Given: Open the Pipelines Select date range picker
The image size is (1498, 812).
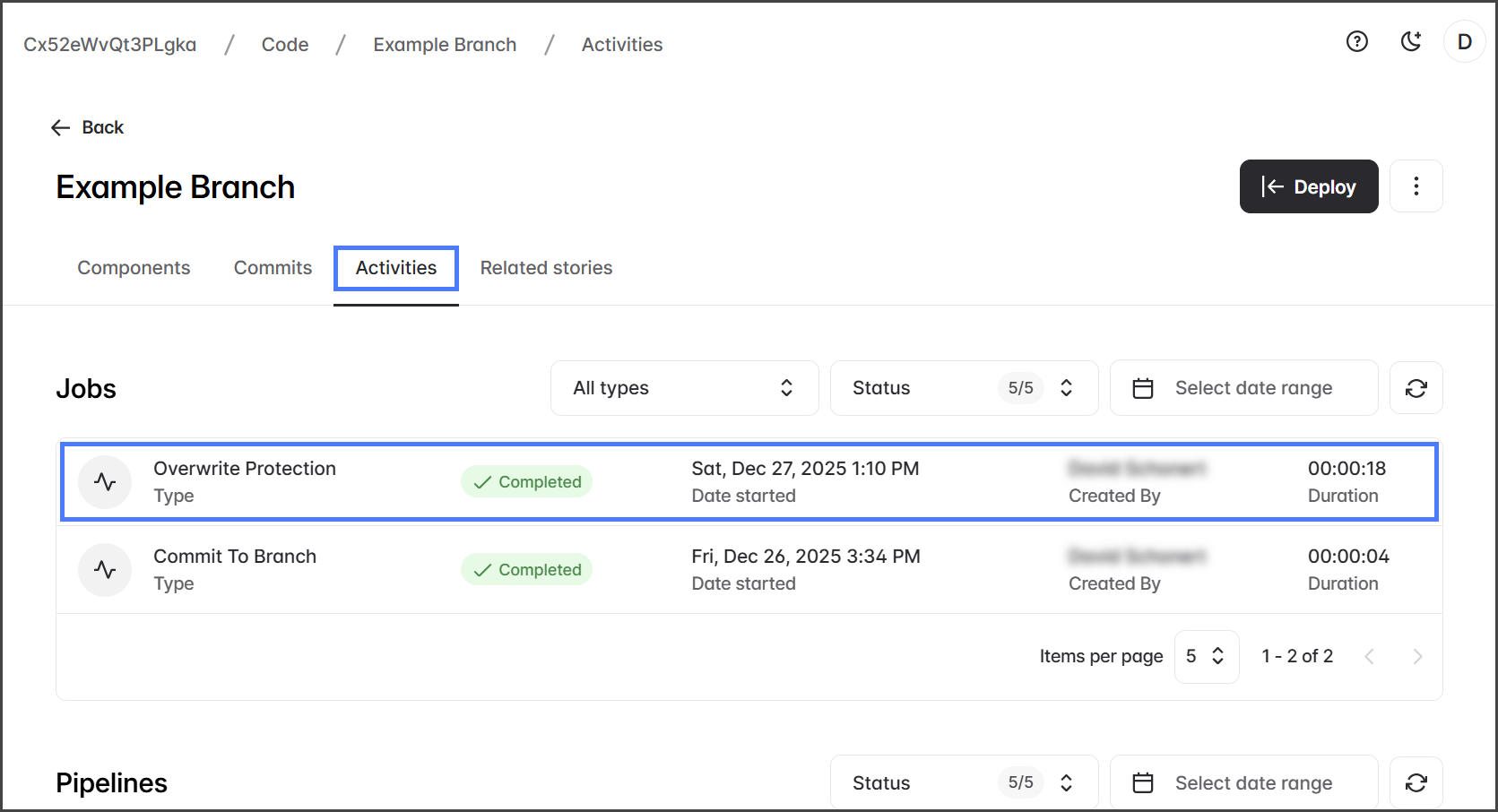Looking at the screenshot, I should (x=1243, y=783).
